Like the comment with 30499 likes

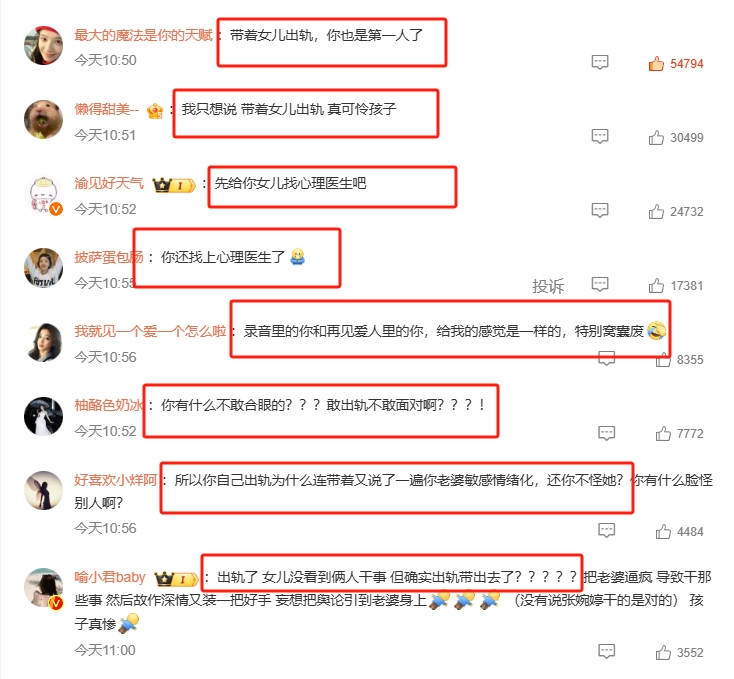tap(656, 138)
